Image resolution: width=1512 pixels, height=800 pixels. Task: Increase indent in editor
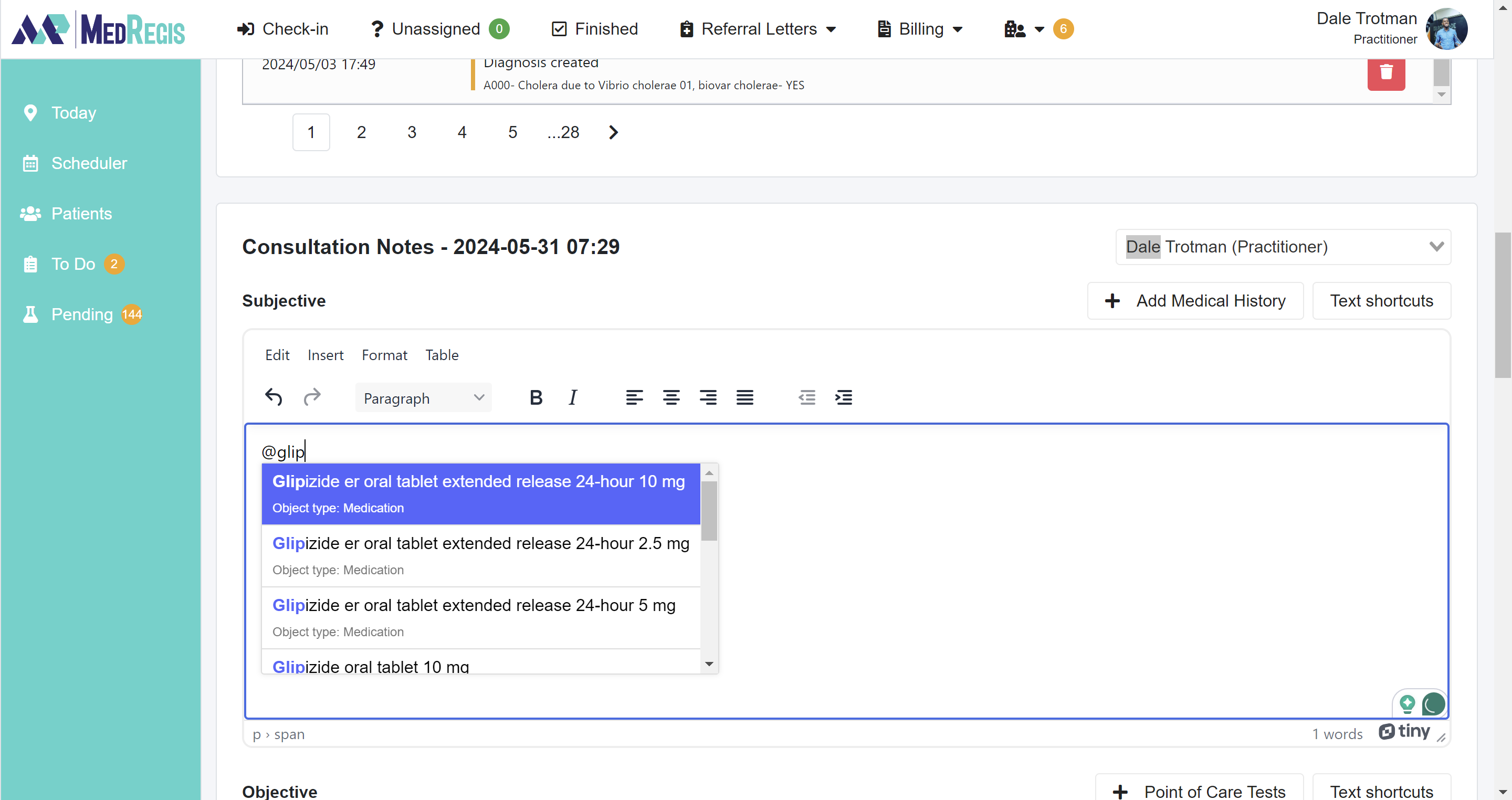pos(844,397)
